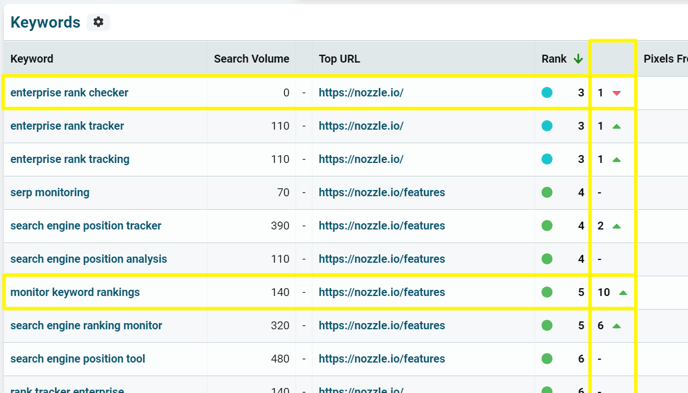Click green rank dot for search engine ranking monitor
The height and width of the screenshot is (393, 688).
[547, 325]
